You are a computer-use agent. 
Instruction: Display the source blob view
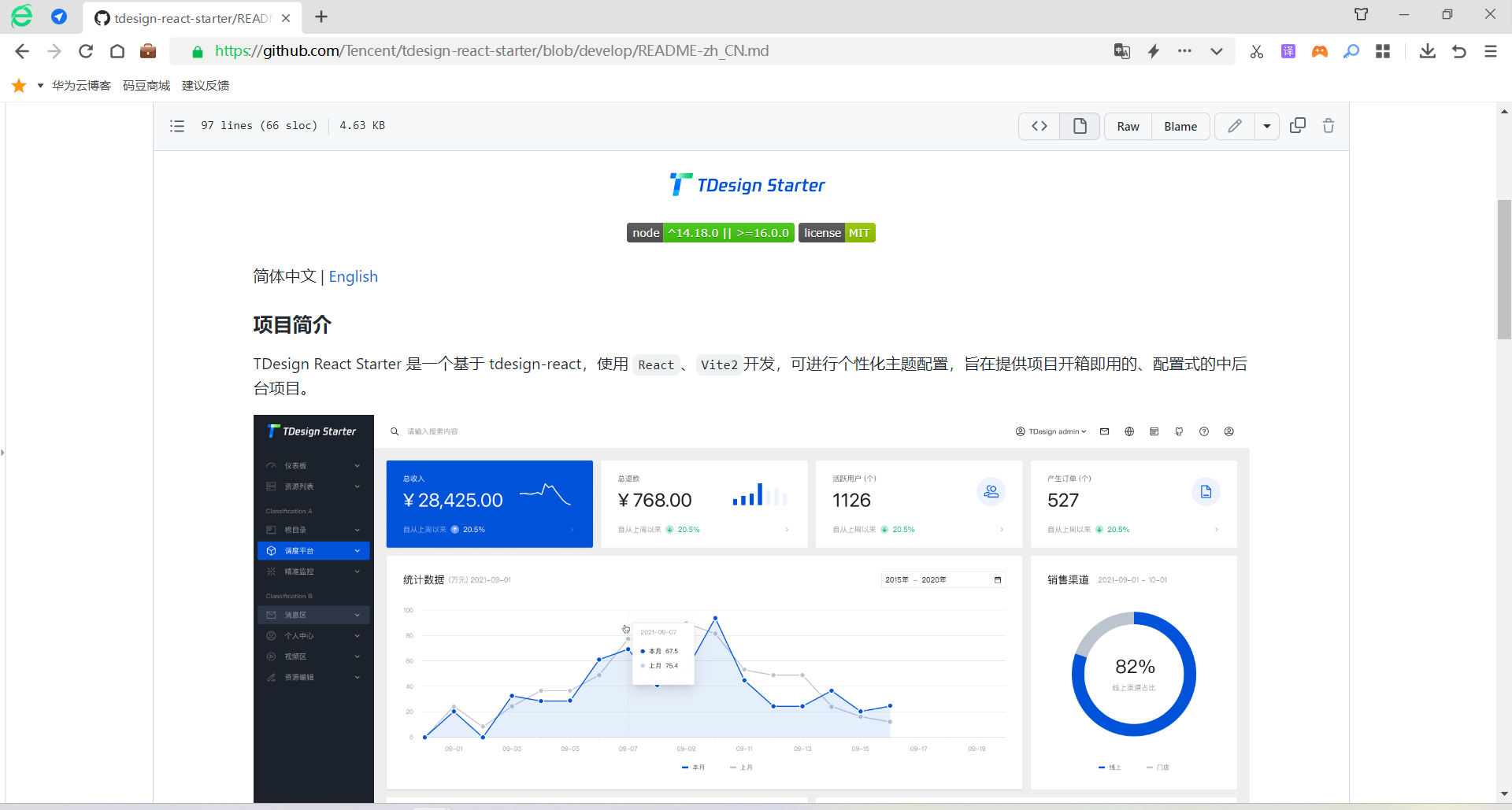tap(1039, 126)
